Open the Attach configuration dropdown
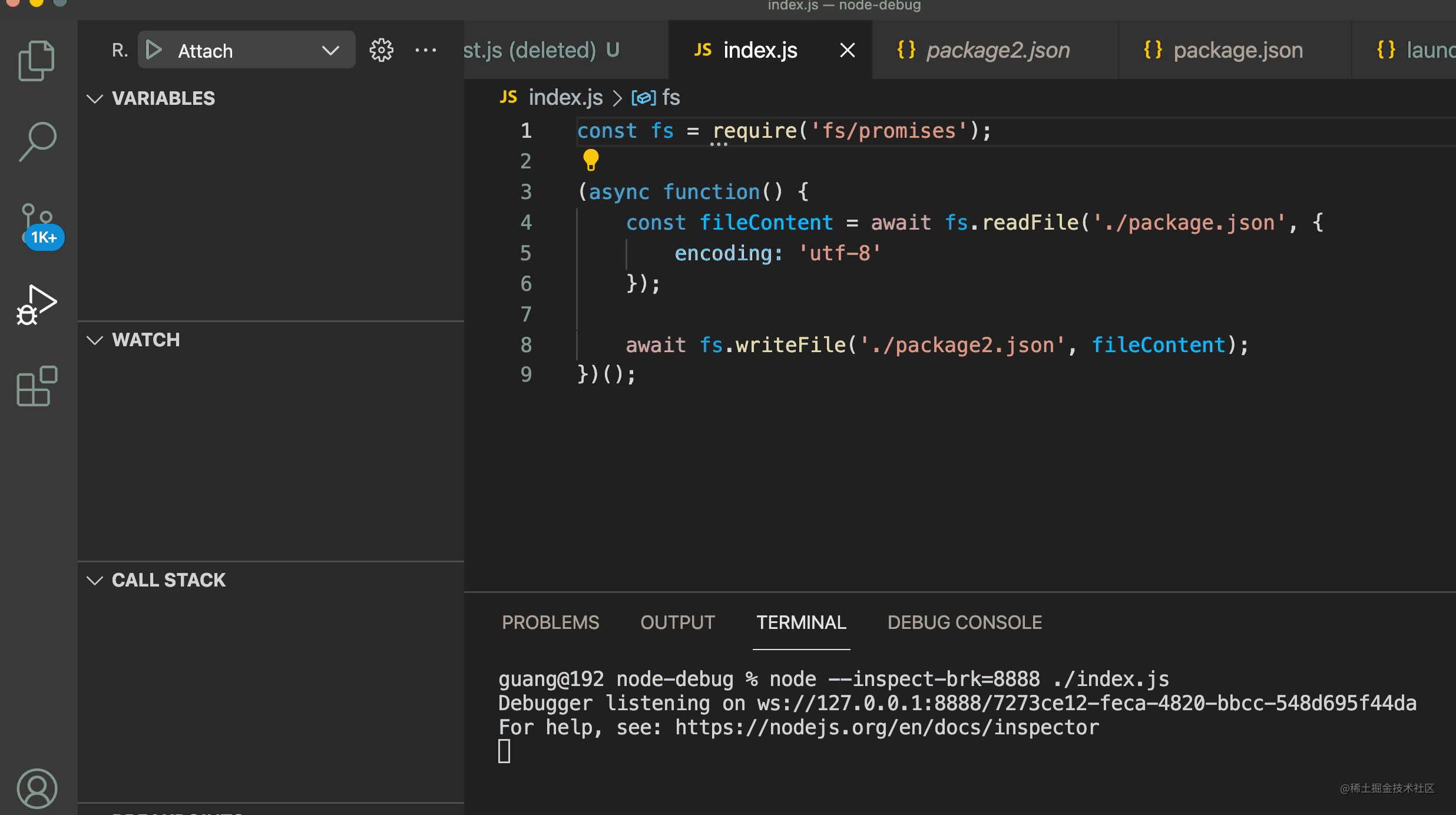Viewport: 1456px width, 815px height. (330, 50)
